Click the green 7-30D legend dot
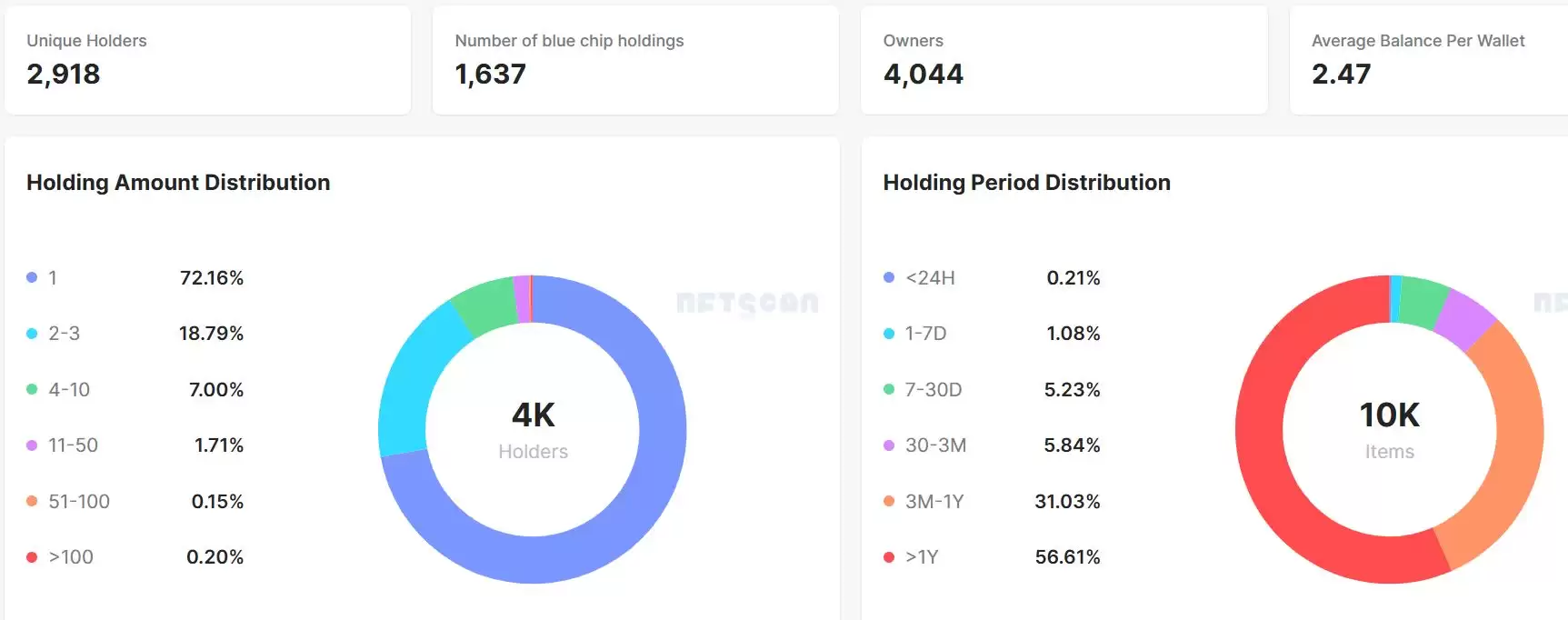1568x620 pixels. (x=889, y=389)
